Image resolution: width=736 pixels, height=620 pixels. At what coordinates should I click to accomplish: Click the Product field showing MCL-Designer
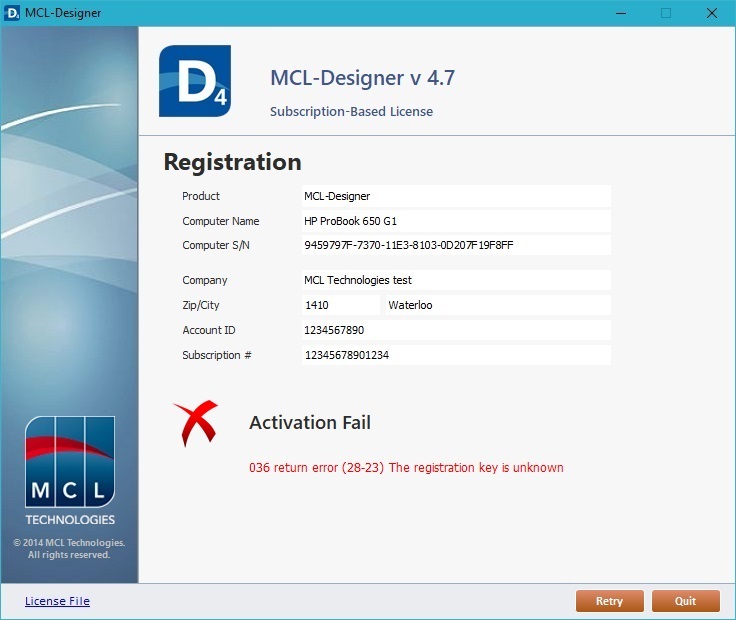[456, 196]
